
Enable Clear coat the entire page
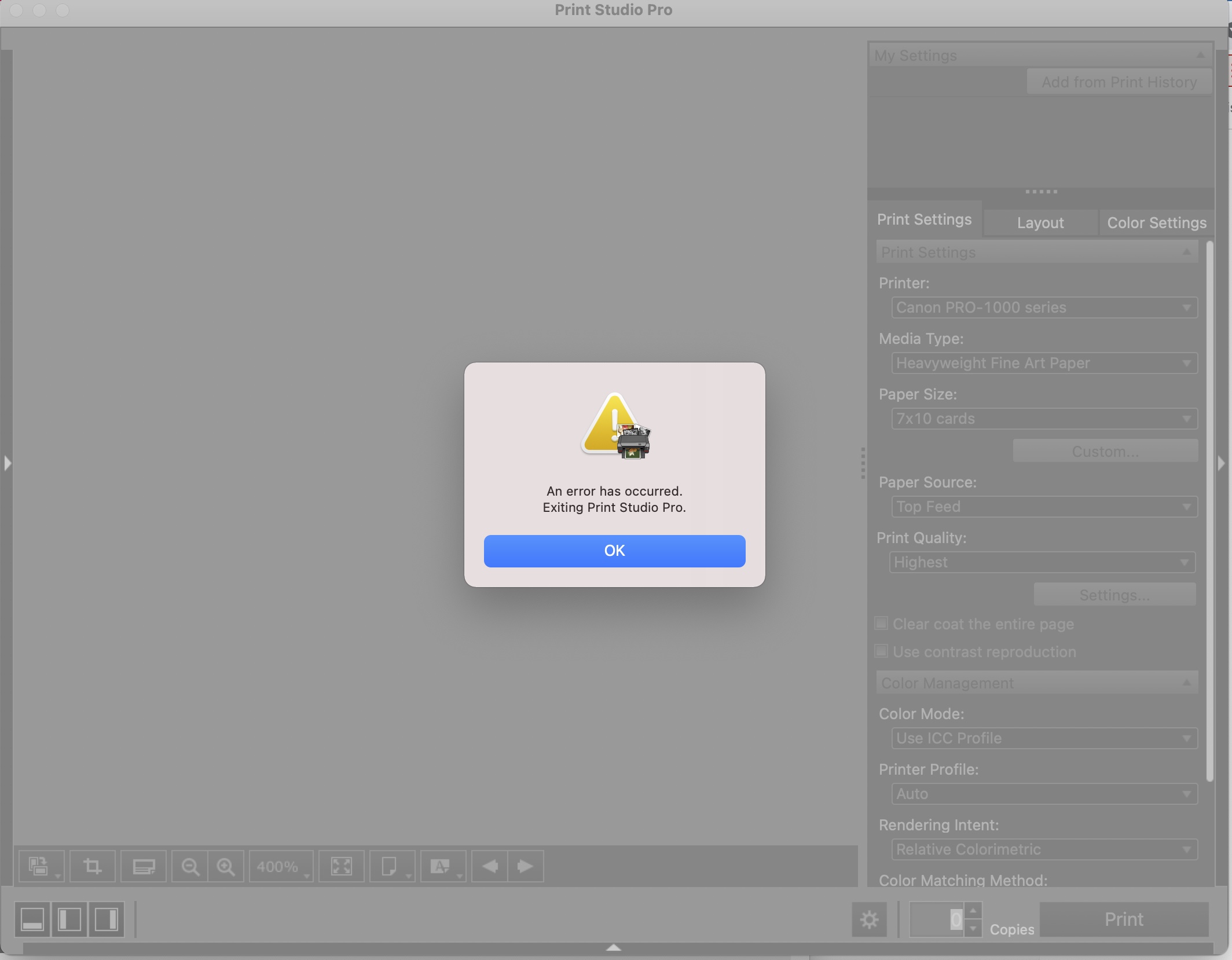pos(881,624)
